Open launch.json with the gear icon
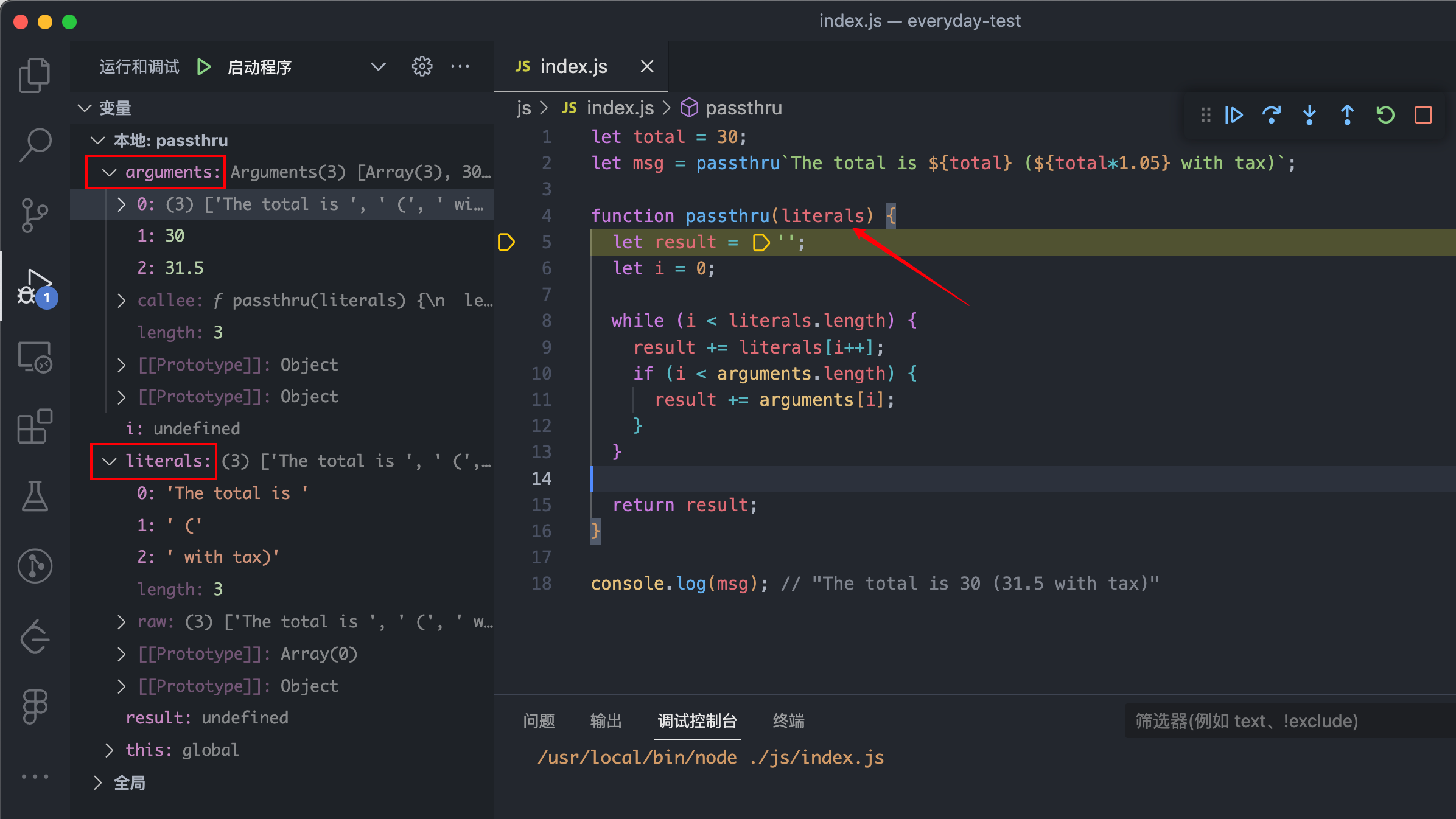This screenshot has width=1456, height=819. (422, 66)
